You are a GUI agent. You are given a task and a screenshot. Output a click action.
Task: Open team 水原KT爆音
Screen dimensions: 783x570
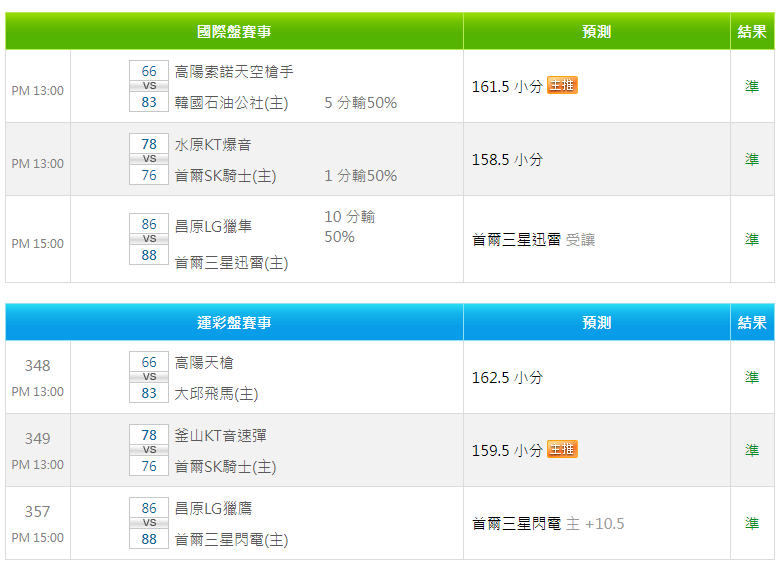coord(213,144)
